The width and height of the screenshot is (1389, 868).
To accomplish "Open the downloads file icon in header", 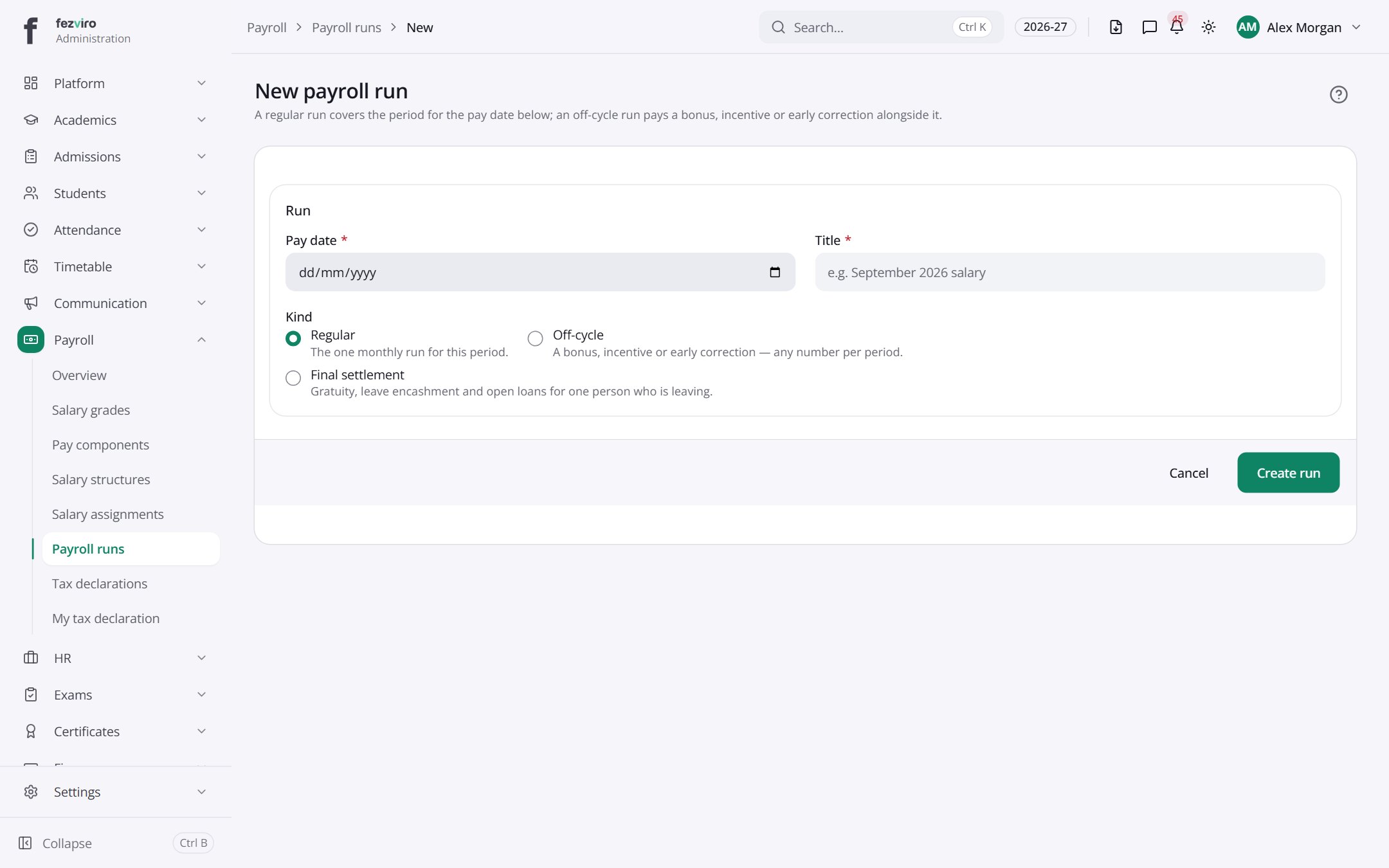I will (x=1116, y=27).
